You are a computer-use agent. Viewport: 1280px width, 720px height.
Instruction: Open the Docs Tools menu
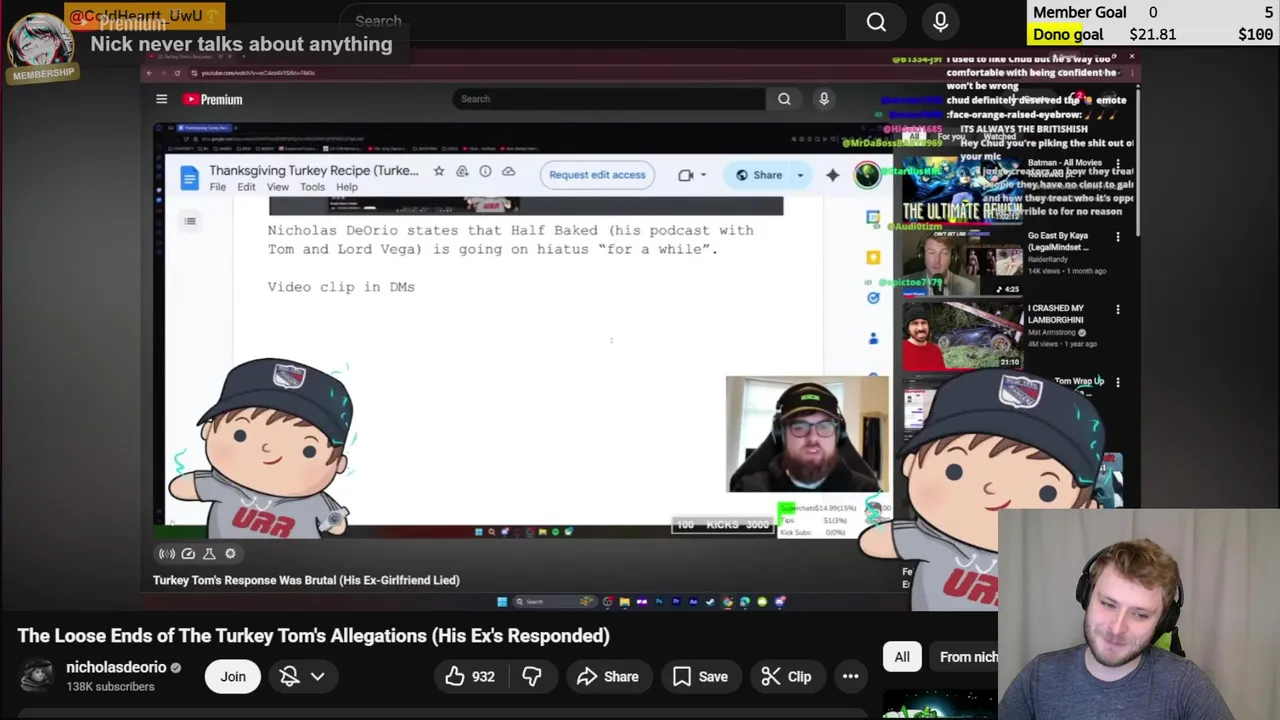(312, 187)
